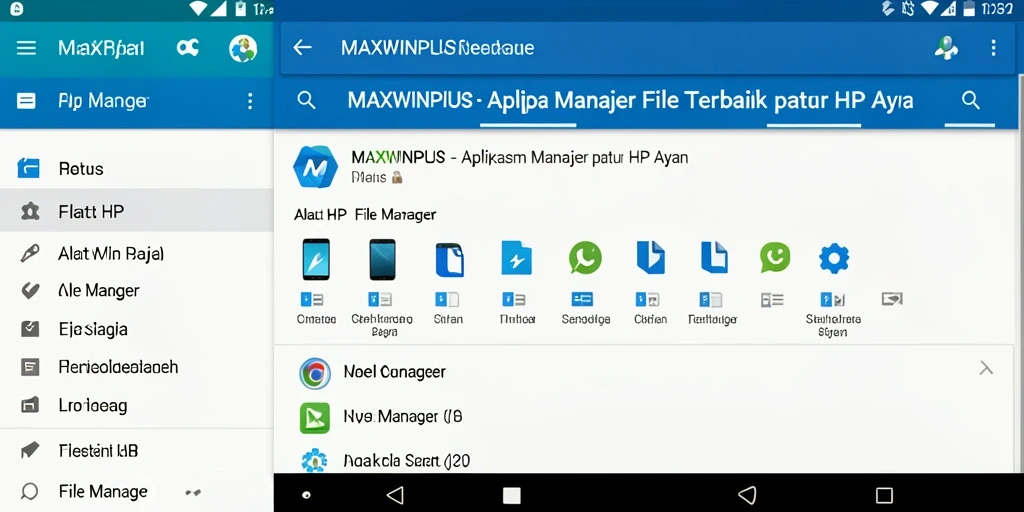
Task: Open the Satan file icon
Action: coord(449,259)
